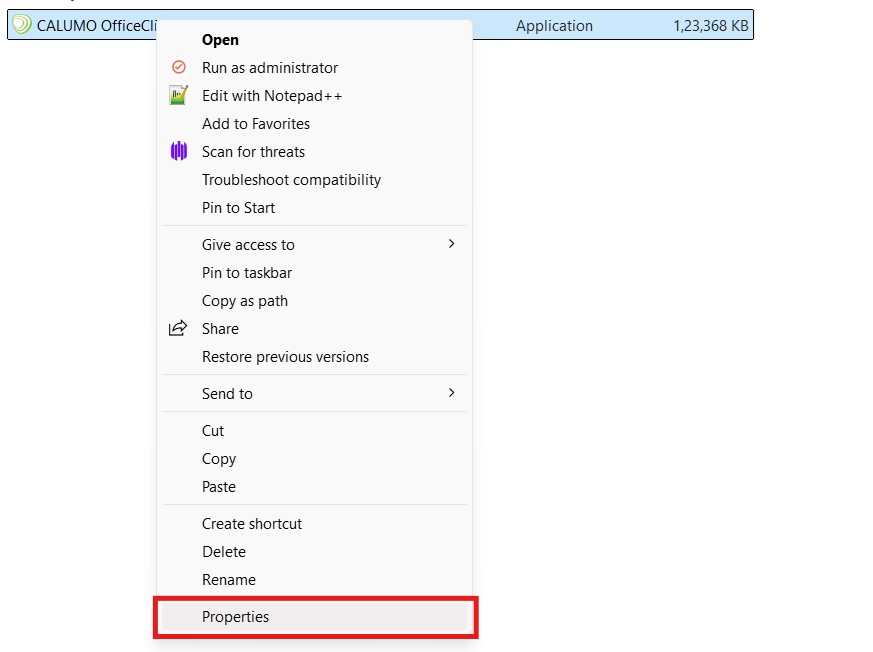
Task: Choose Create shortcut
Action: (252, 524)
